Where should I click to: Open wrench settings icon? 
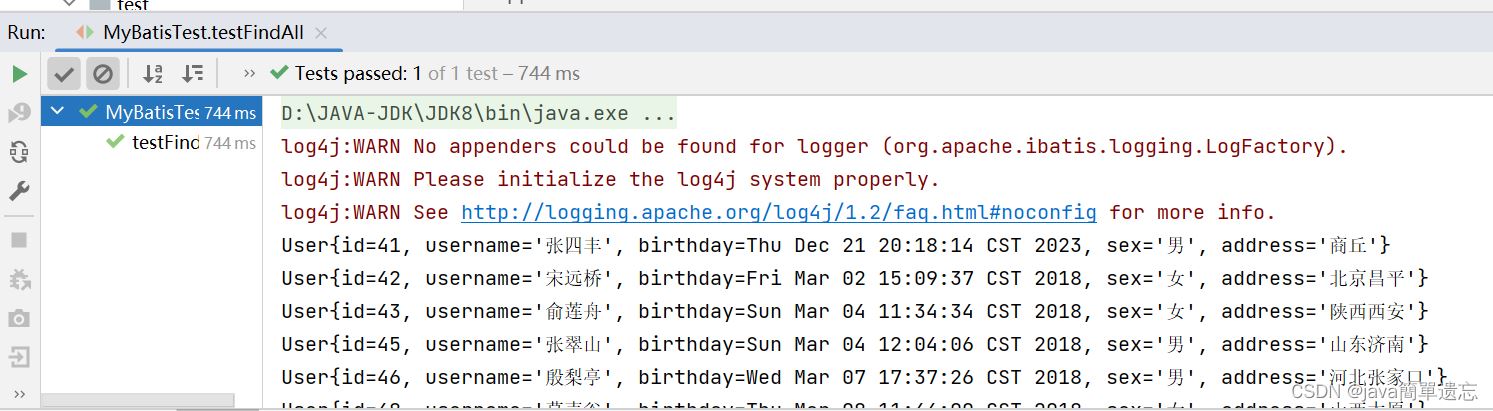19,191
